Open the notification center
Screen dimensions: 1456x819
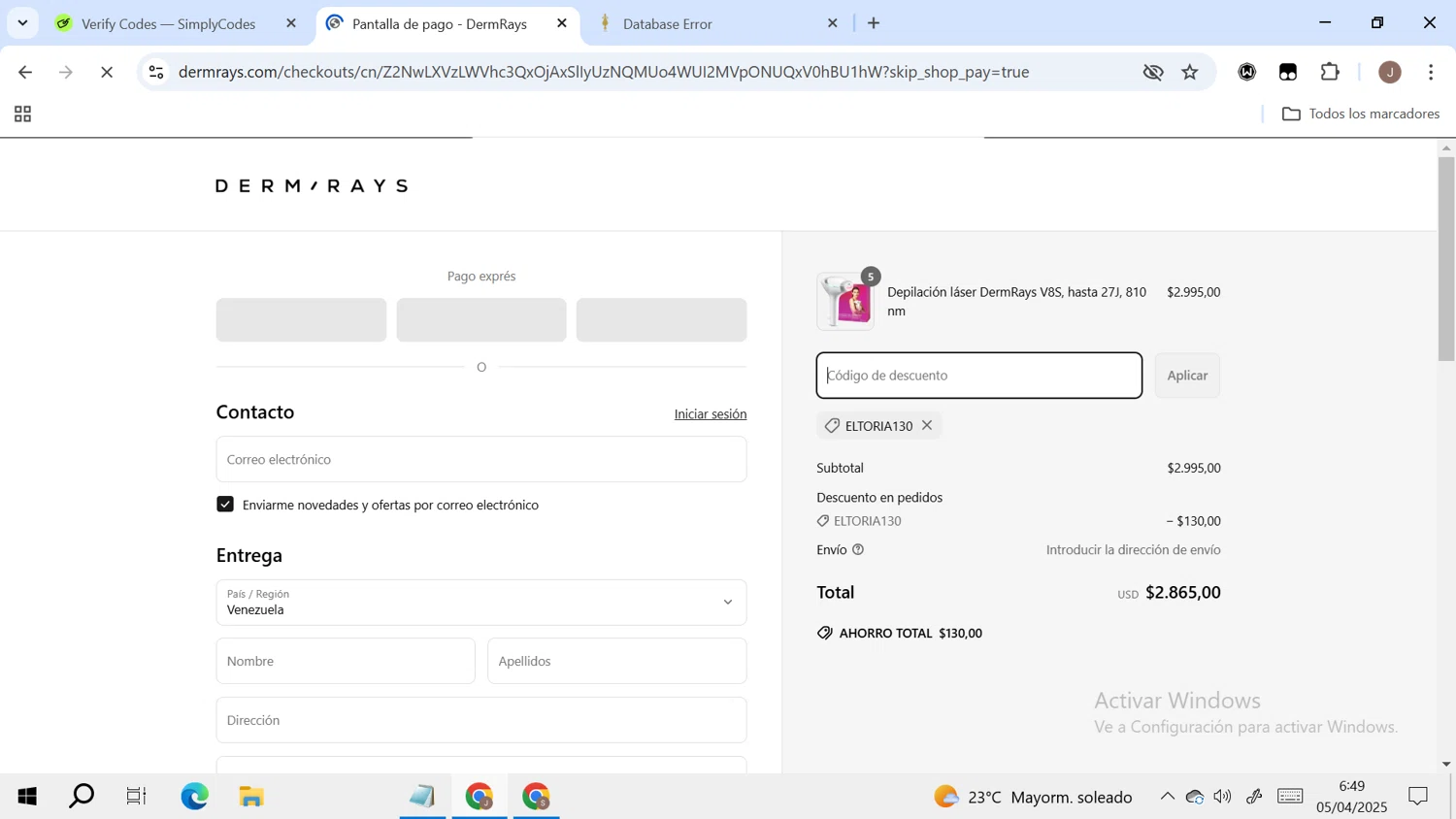pos(1418,797)
